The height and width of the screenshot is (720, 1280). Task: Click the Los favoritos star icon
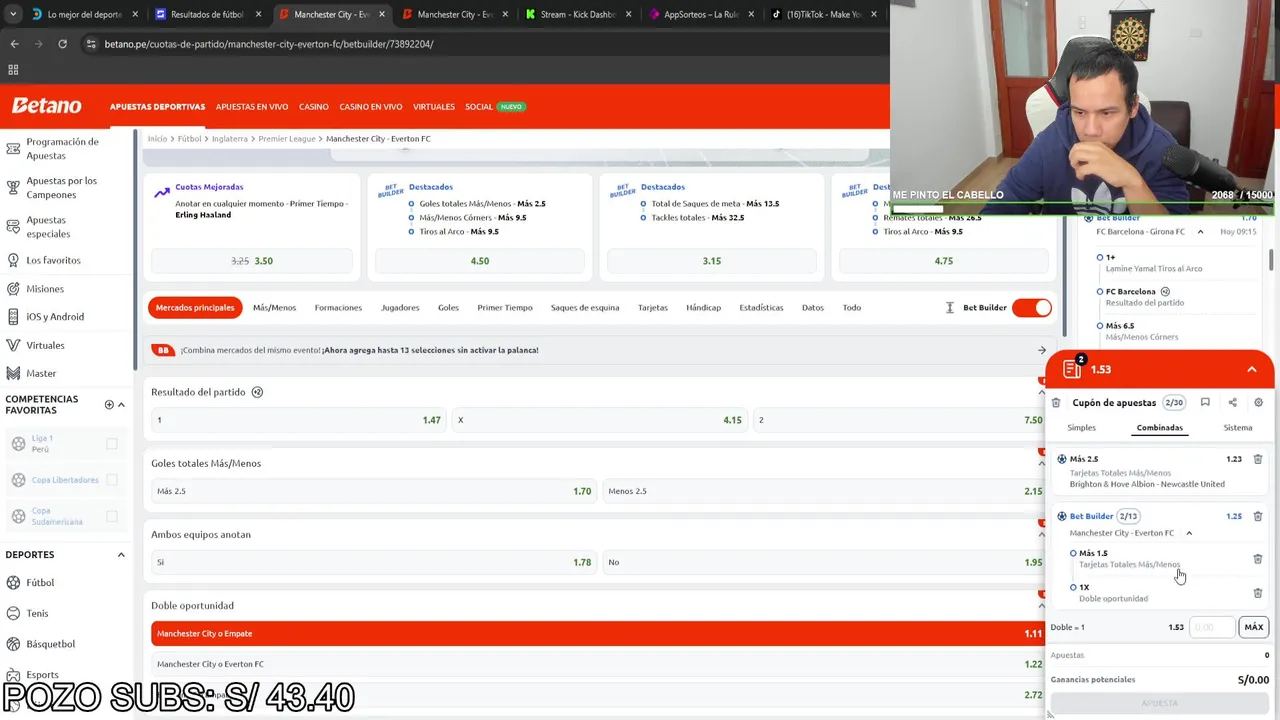[x=13, y=260]
